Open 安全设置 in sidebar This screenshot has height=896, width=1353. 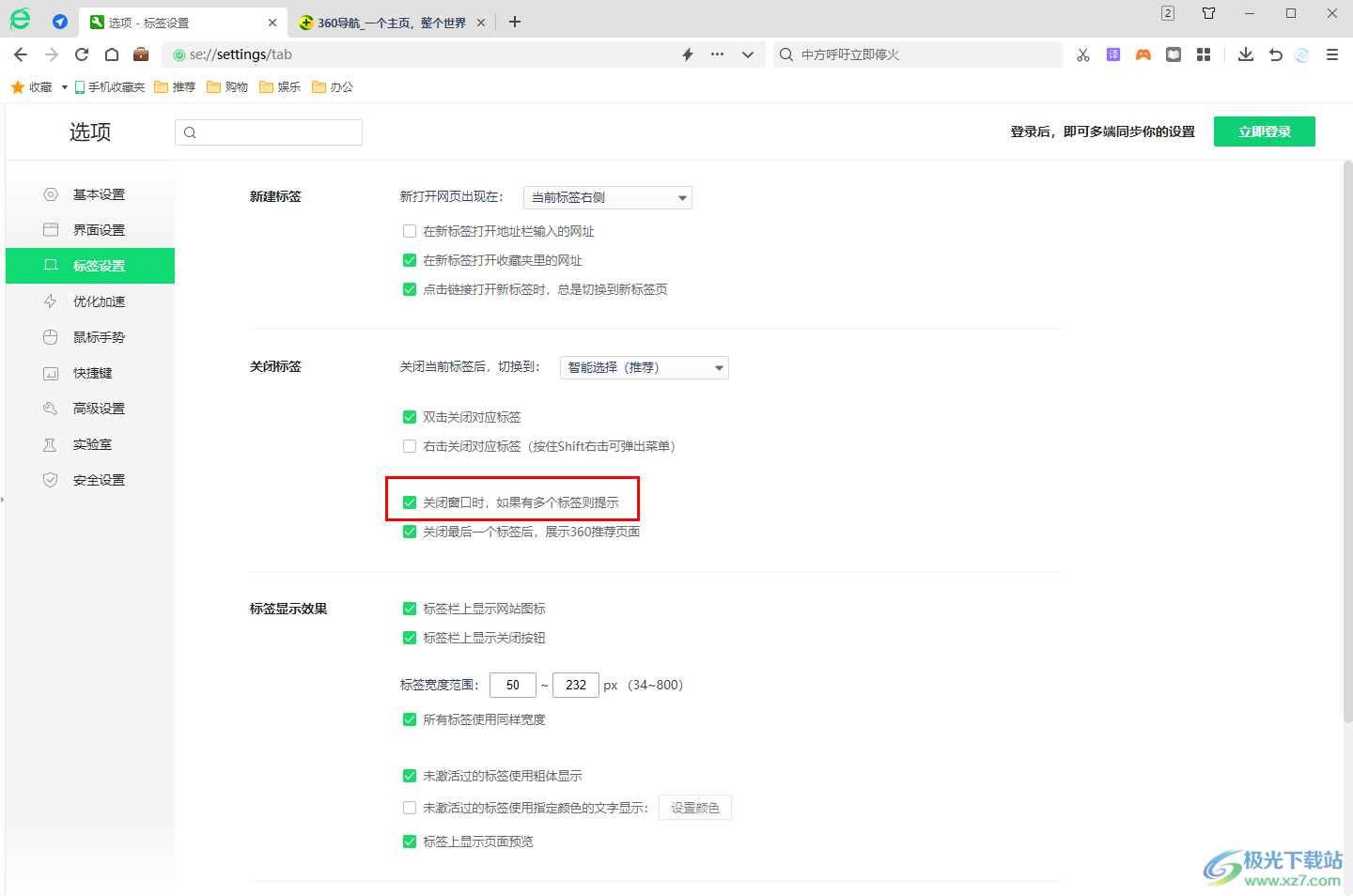[90, 480]
